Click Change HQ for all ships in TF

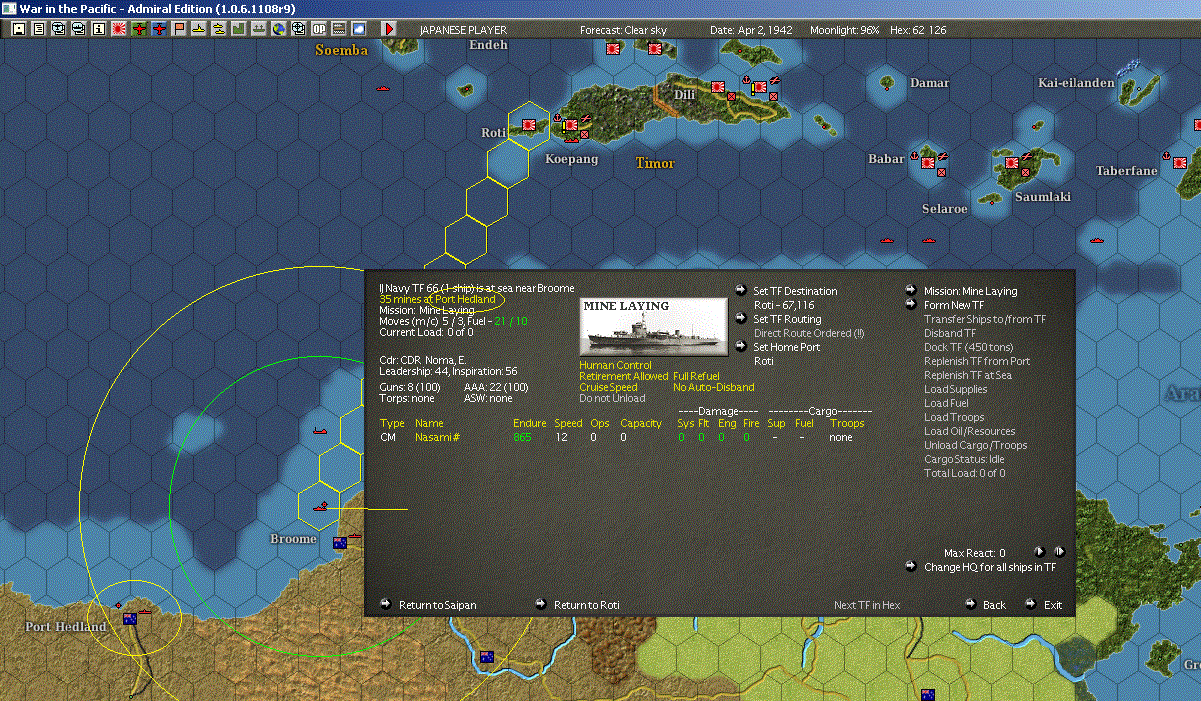pyautogui.click(x=989, y=567)
